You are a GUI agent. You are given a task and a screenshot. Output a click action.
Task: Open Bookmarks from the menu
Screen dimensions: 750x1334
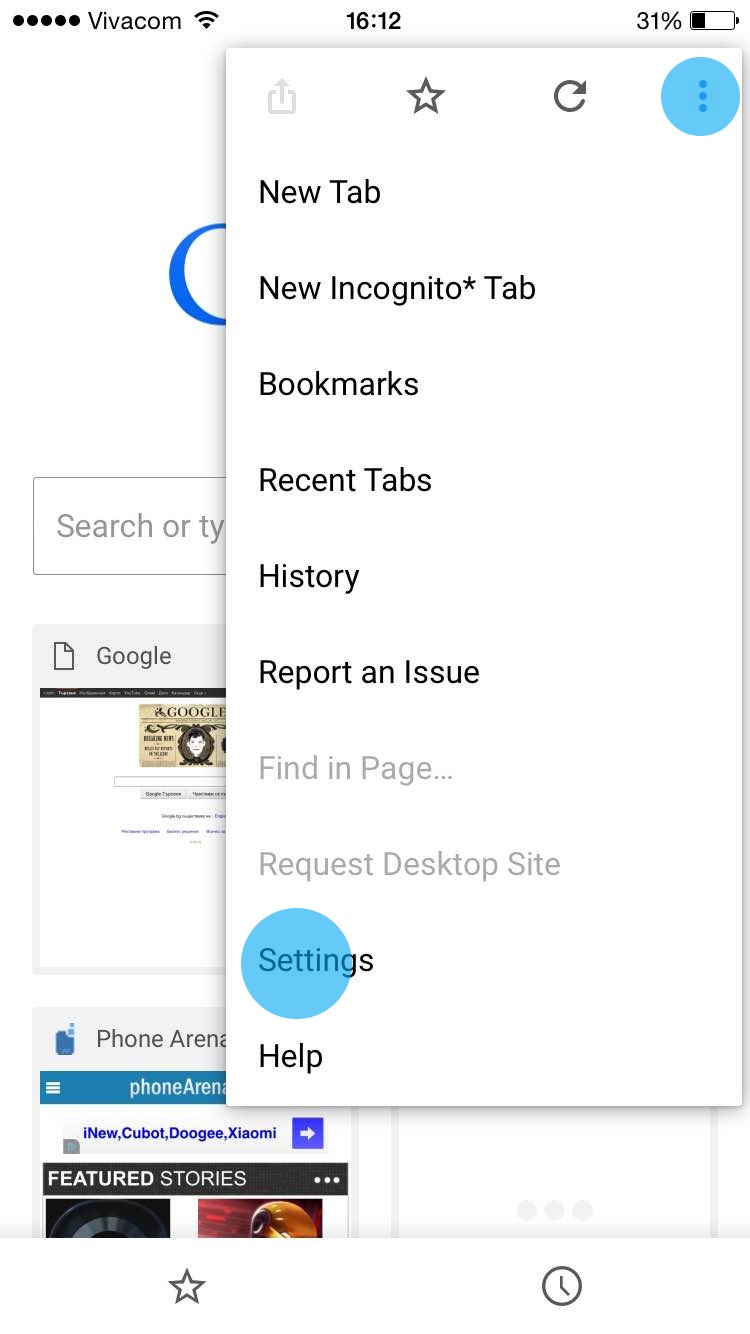[x=338, y=384]
